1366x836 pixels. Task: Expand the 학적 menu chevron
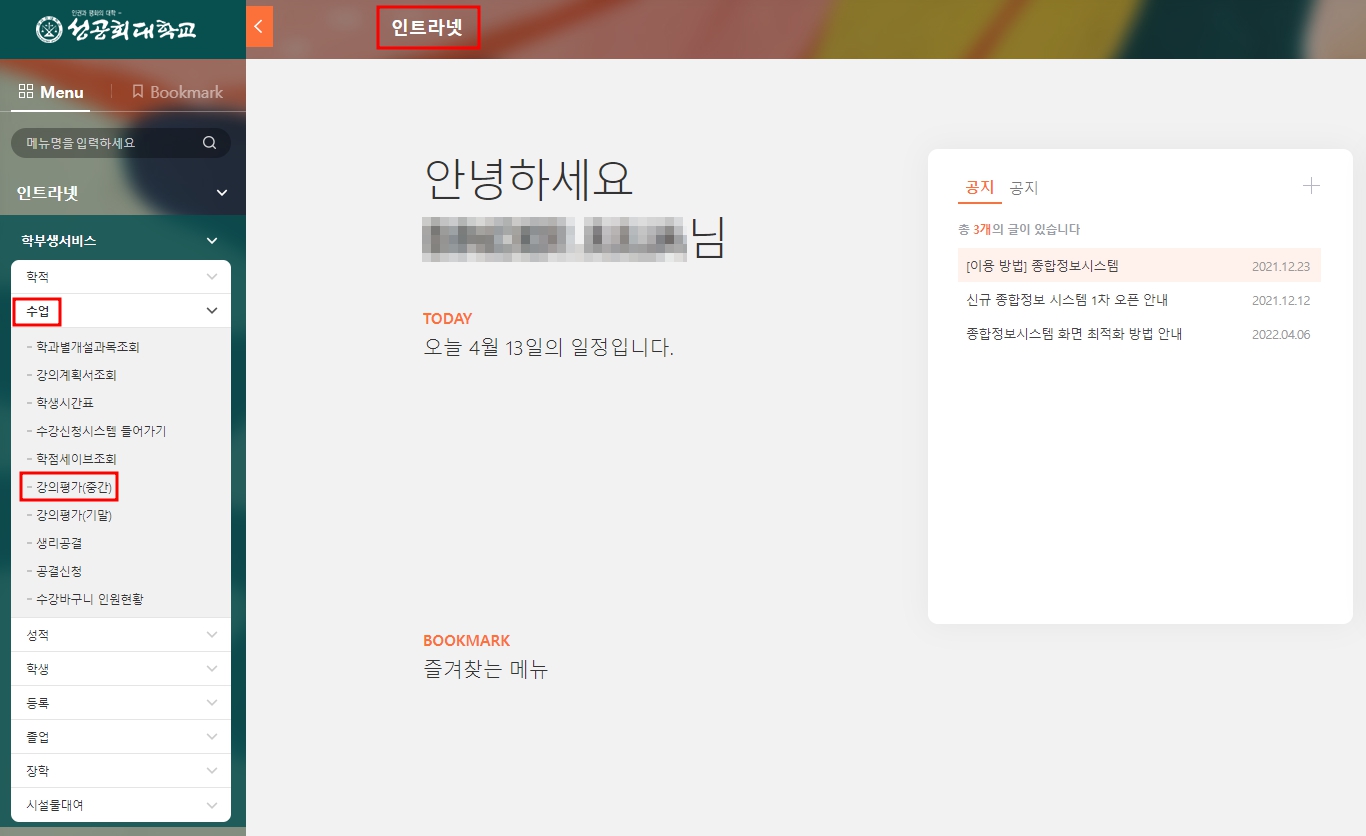coord(211,277)
